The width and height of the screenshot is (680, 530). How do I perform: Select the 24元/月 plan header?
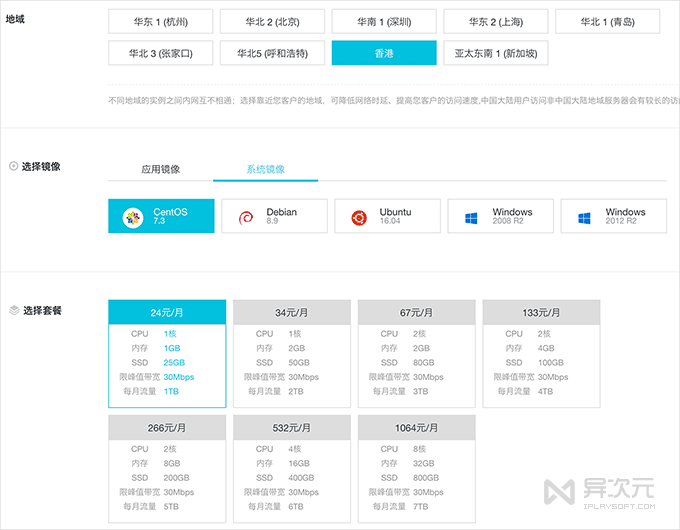(x=167, y=312)
